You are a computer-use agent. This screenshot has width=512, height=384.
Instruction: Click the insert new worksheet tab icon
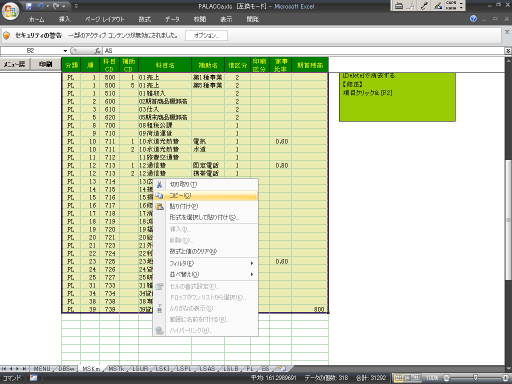click(x=283, y=368)
